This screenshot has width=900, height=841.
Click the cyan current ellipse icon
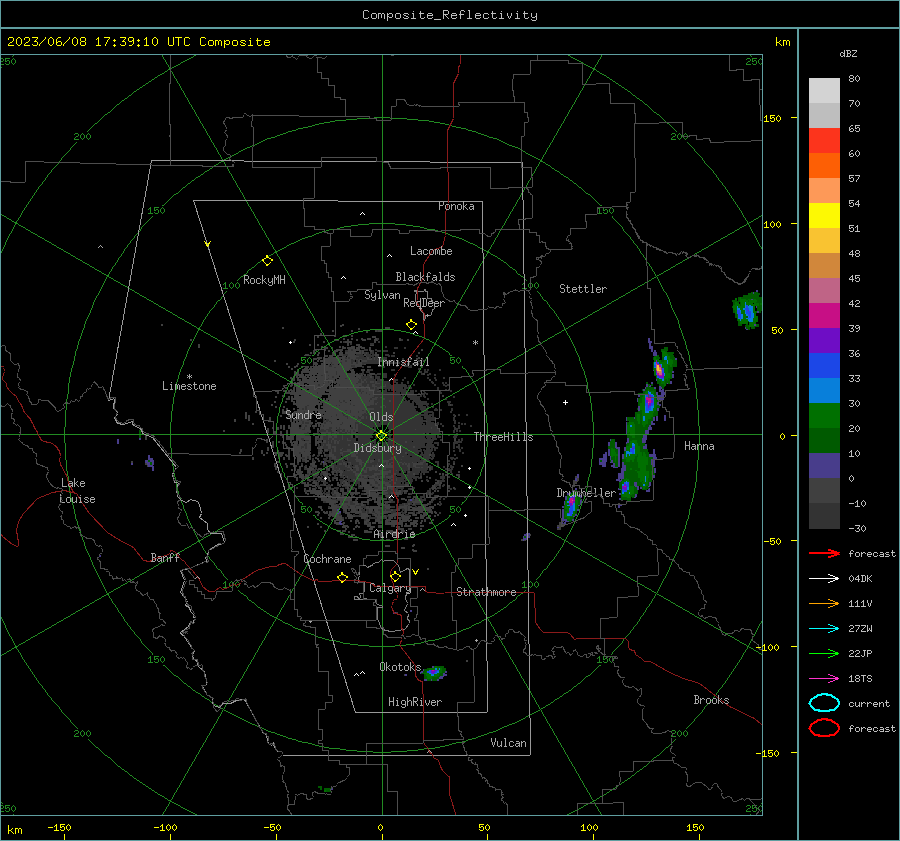[824, 703]
